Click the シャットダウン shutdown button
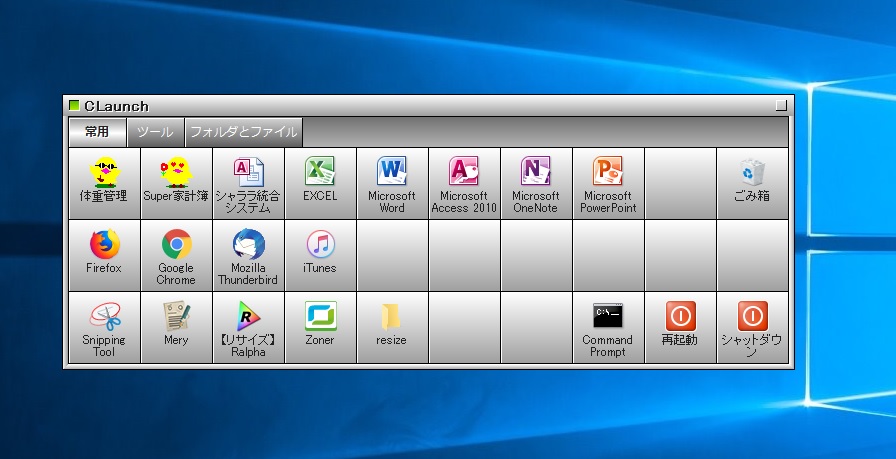 [752, 326]
